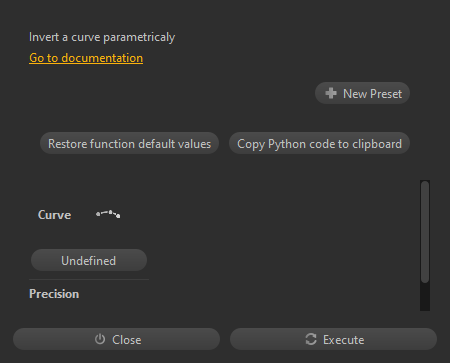This screenshot has width=450, height=363.
Task: Click the word Preset in New Preset button
Action: [386, 94]
